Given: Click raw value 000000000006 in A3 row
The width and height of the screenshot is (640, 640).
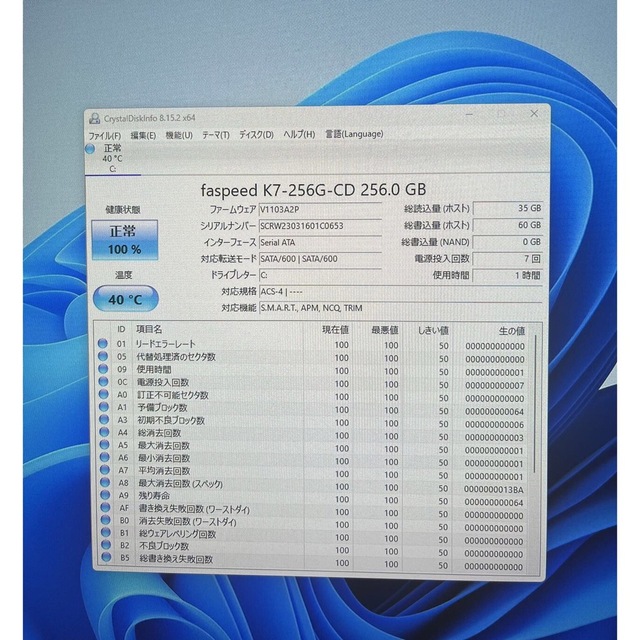Looking at the screenshot, I should [494, 424].
